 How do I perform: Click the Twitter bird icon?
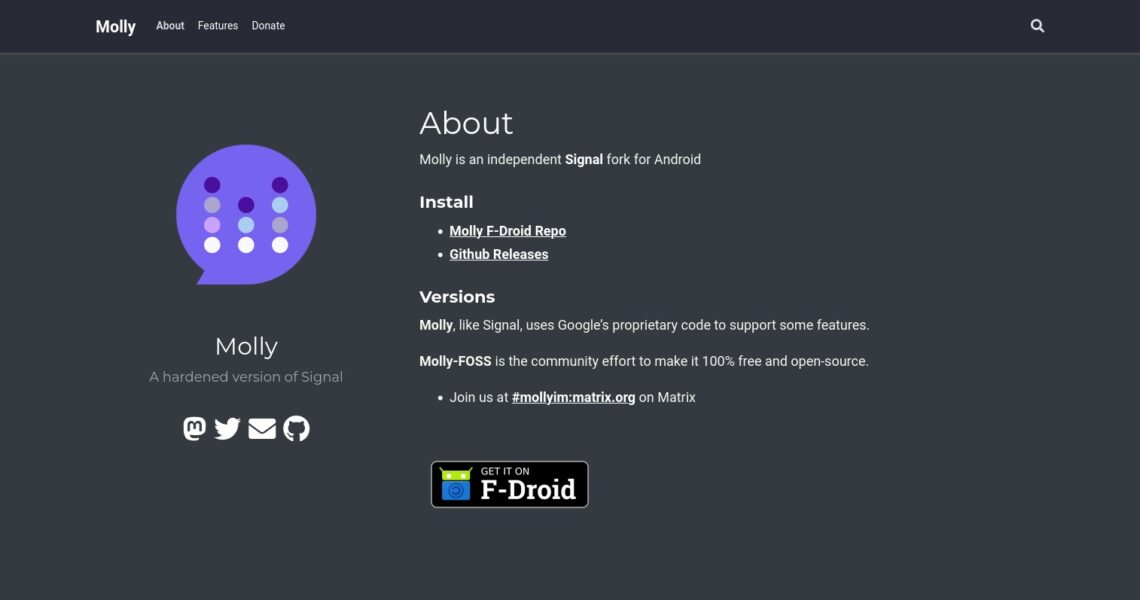pyautogui.click(x=228, y=429)
